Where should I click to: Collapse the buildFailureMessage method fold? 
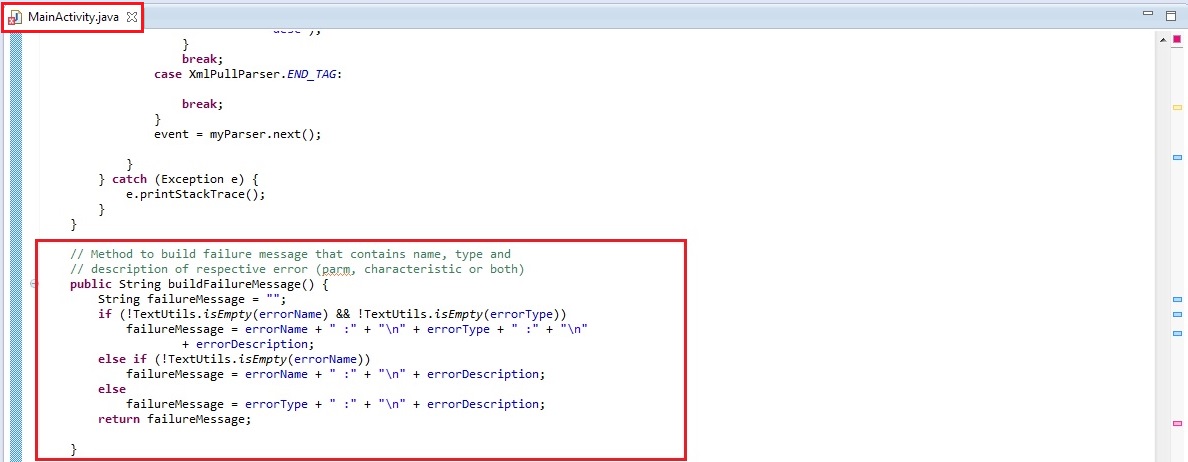[34, 284]
